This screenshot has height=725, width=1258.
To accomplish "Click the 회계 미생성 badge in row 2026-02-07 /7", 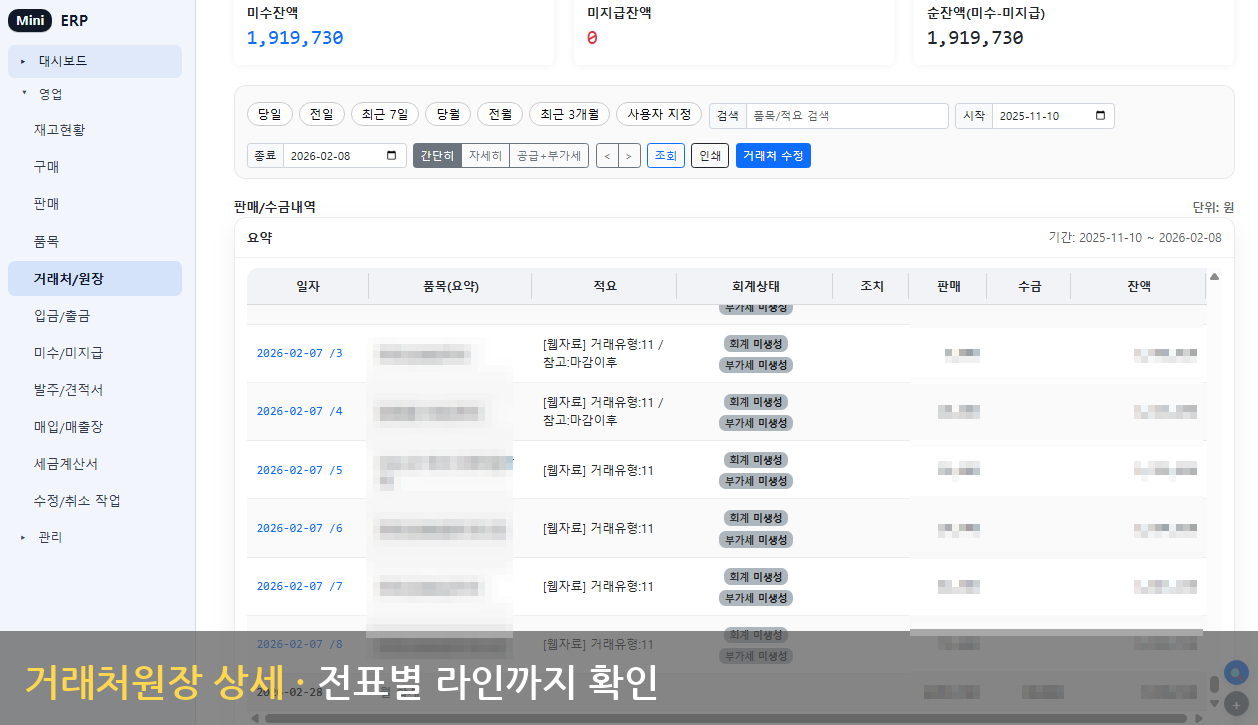I will click(x=755, y=577).
